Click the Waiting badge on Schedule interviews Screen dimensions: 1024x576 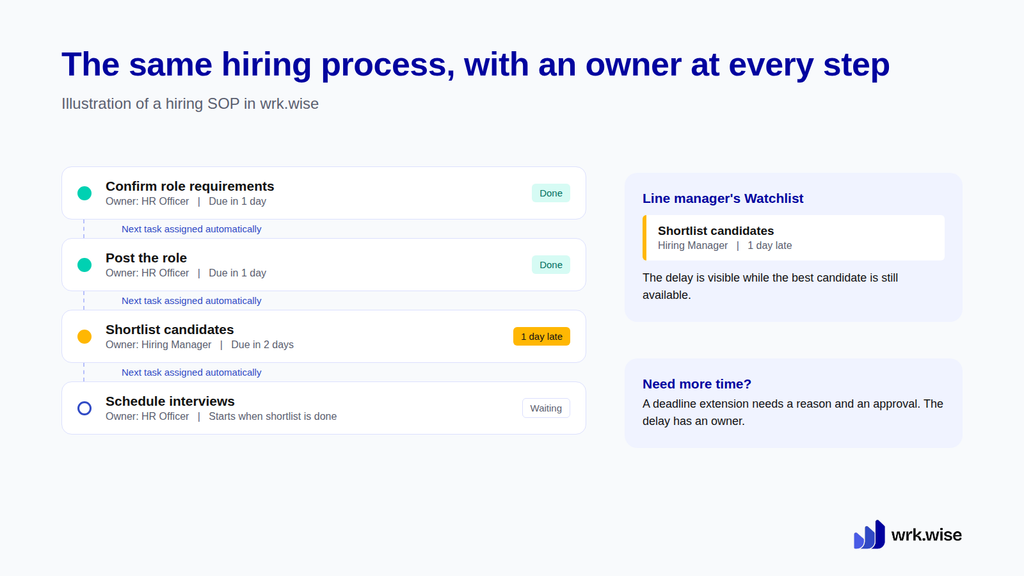point(546,408)
